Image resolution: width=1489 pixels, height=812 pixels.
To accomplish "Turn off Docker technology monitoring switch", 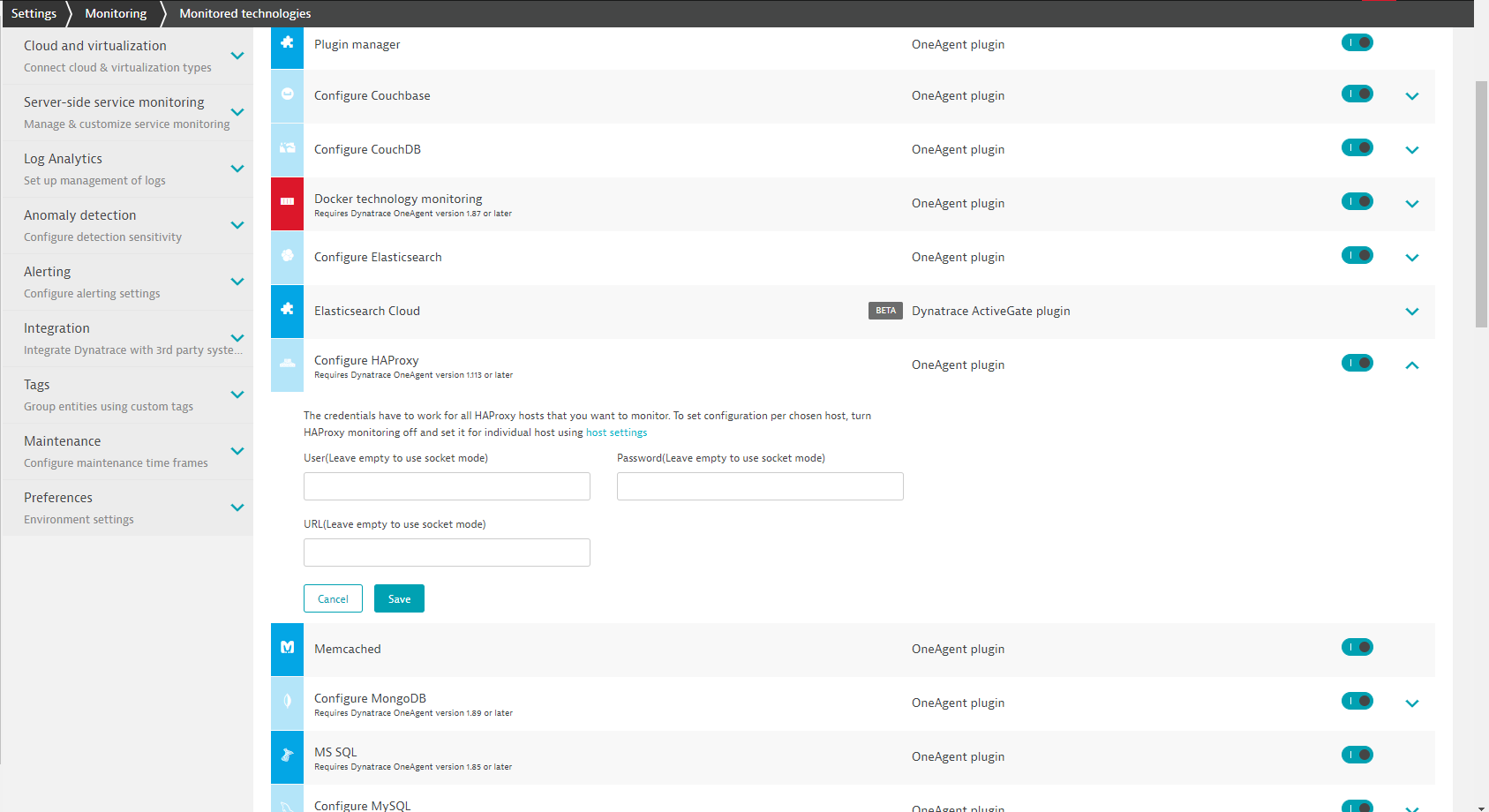I will (1357, 202).
